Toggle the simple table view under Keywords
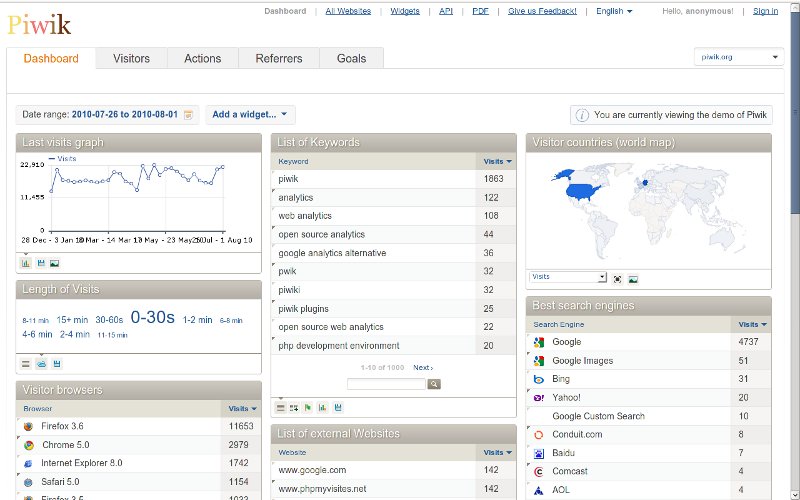800x500 pixels. (x=280, y=407)
